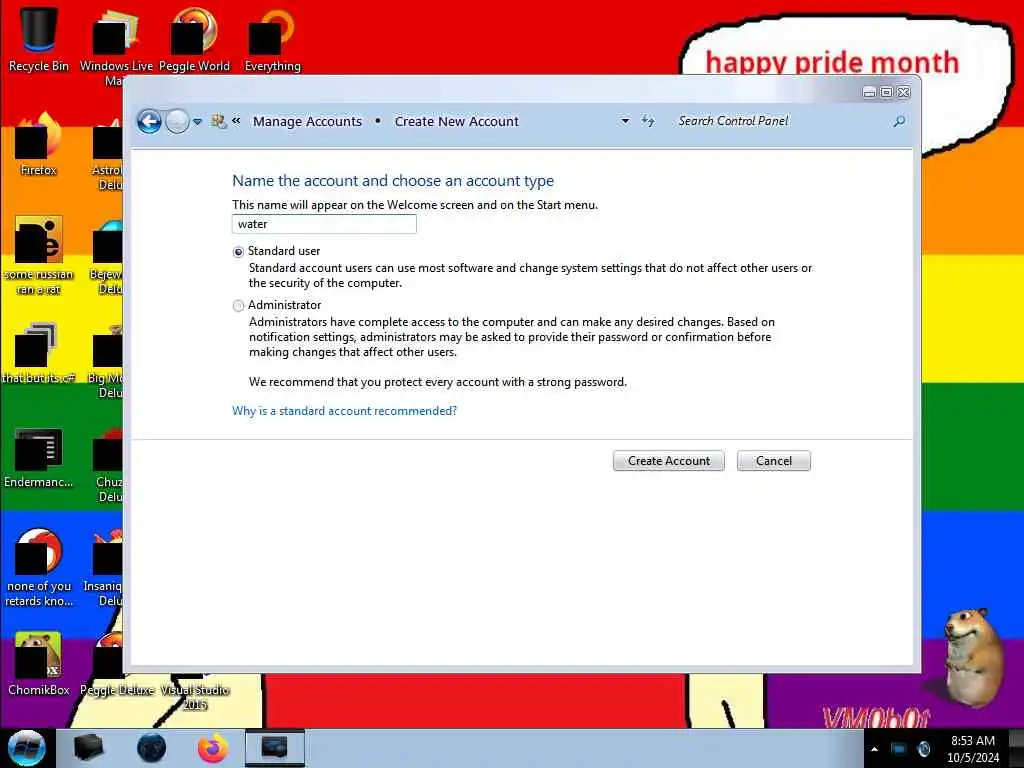Open Firefox from the taskbar
This screenshot has height=768, width=1024.
[x=213, y=748]
